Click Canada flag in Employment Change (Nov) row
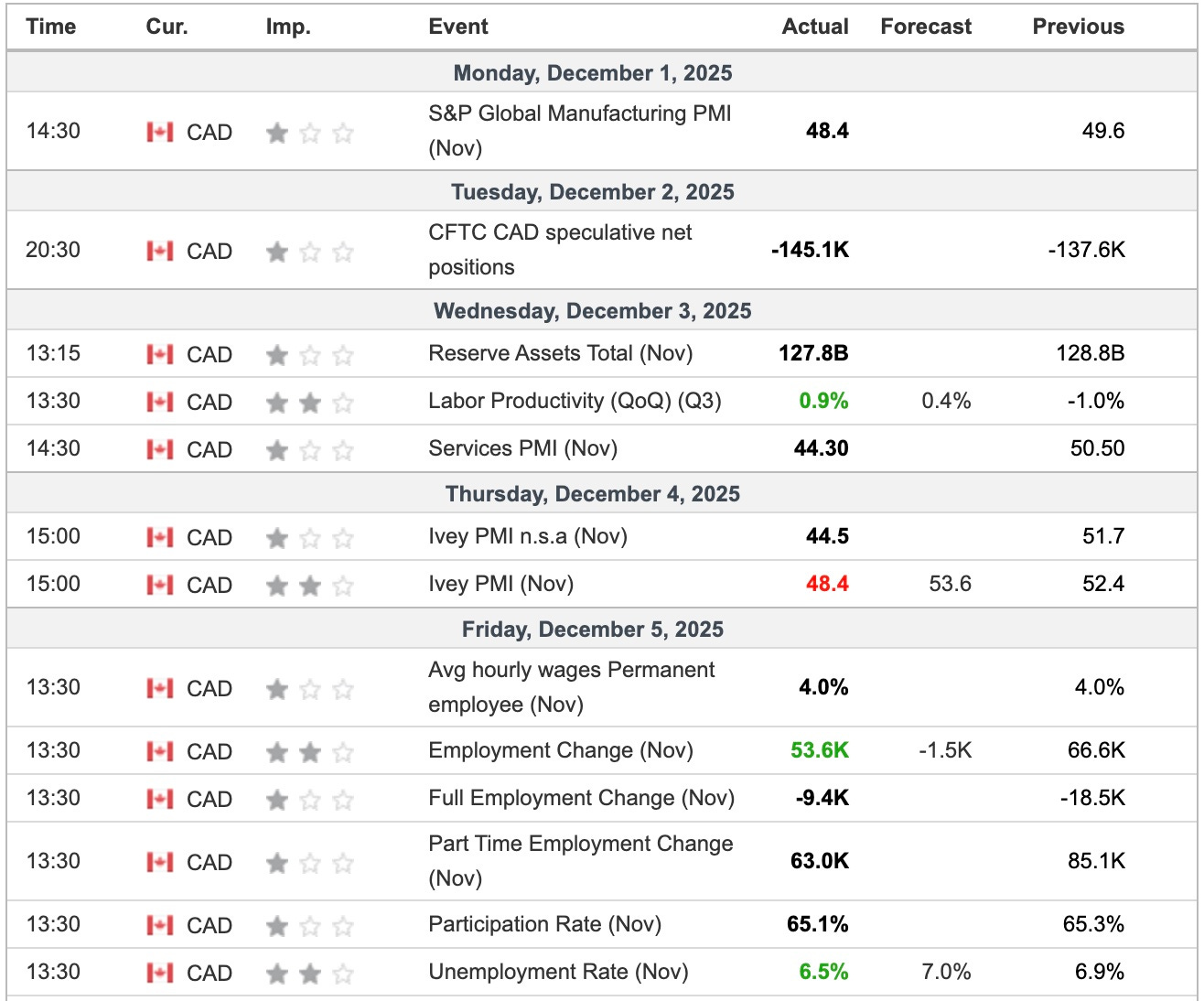Image resolution: width=1204 pixels, height=1001 pixels. click(x=160, y=752)
